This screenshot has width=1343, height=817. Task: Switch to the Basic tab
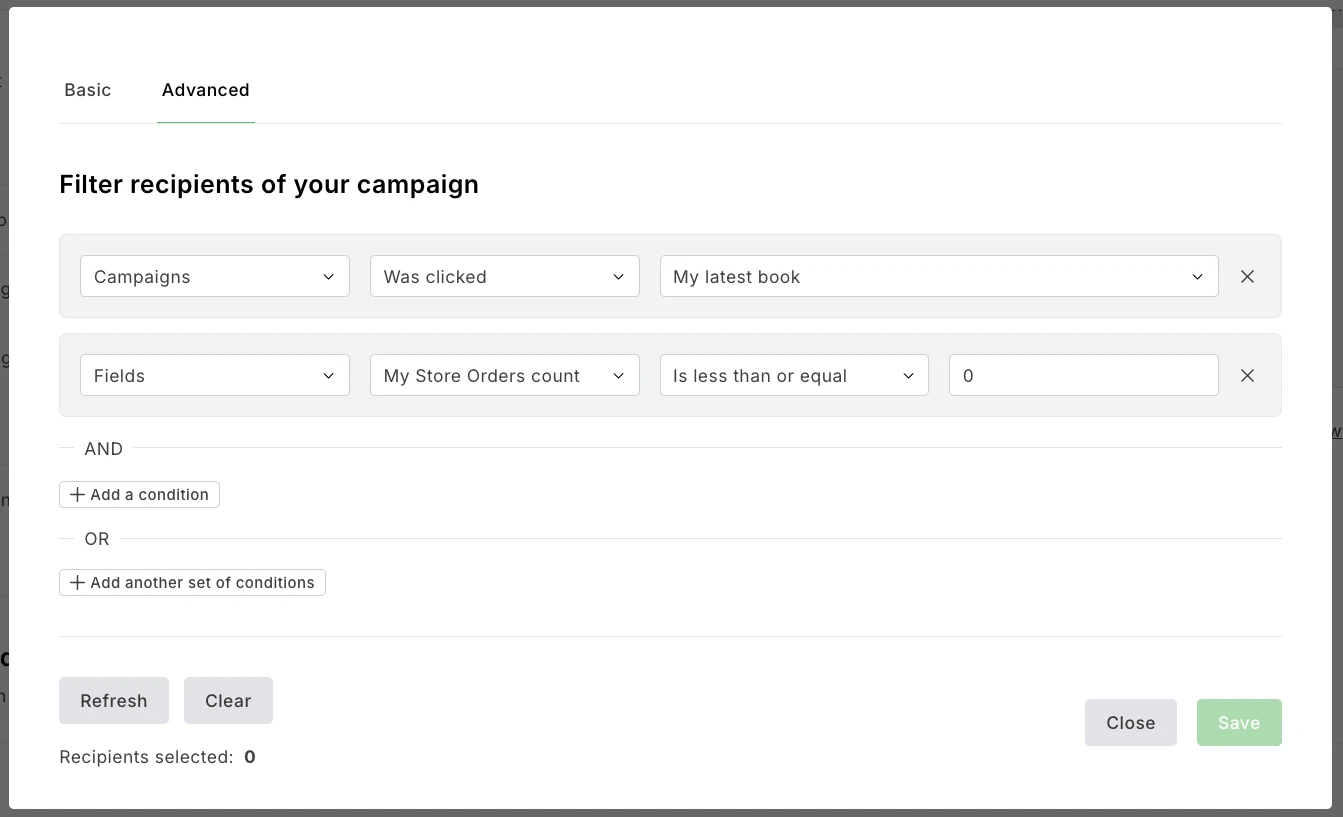point(88,90)
